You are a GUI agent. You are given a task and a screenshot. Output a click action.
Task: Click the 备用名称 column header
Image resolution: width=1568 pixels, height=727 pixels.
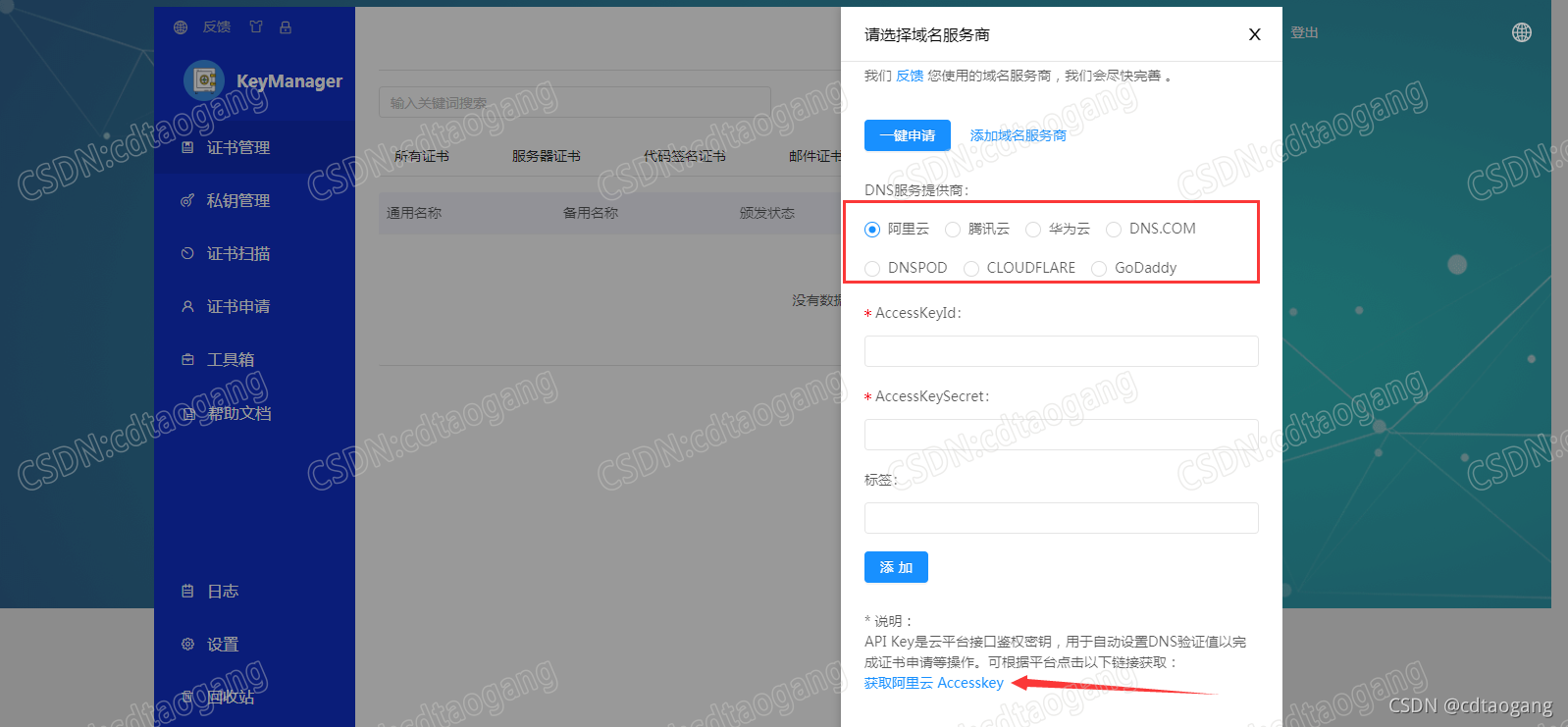[x=591, y=213]
